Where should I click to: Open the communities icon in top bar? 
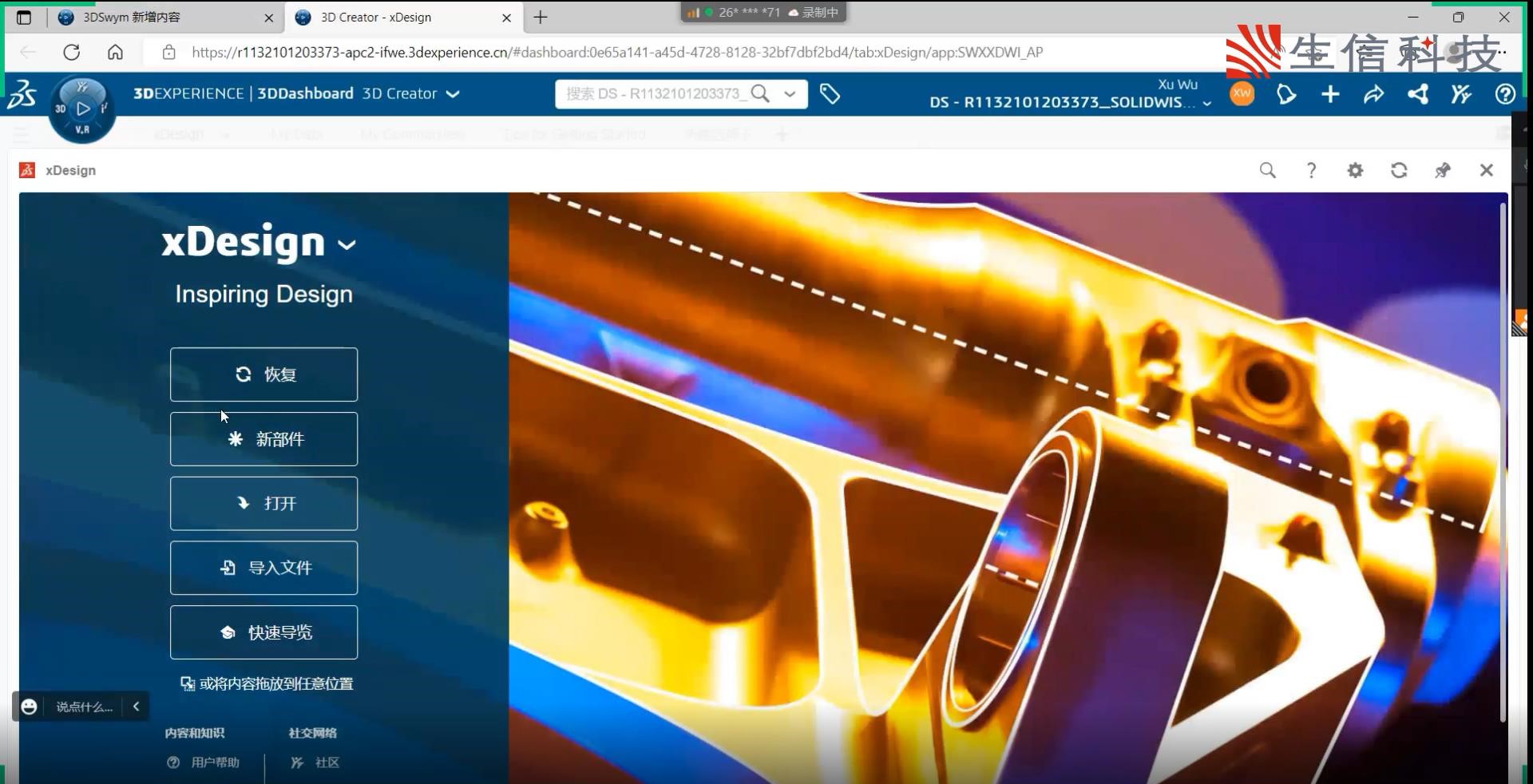point(1461,95)
